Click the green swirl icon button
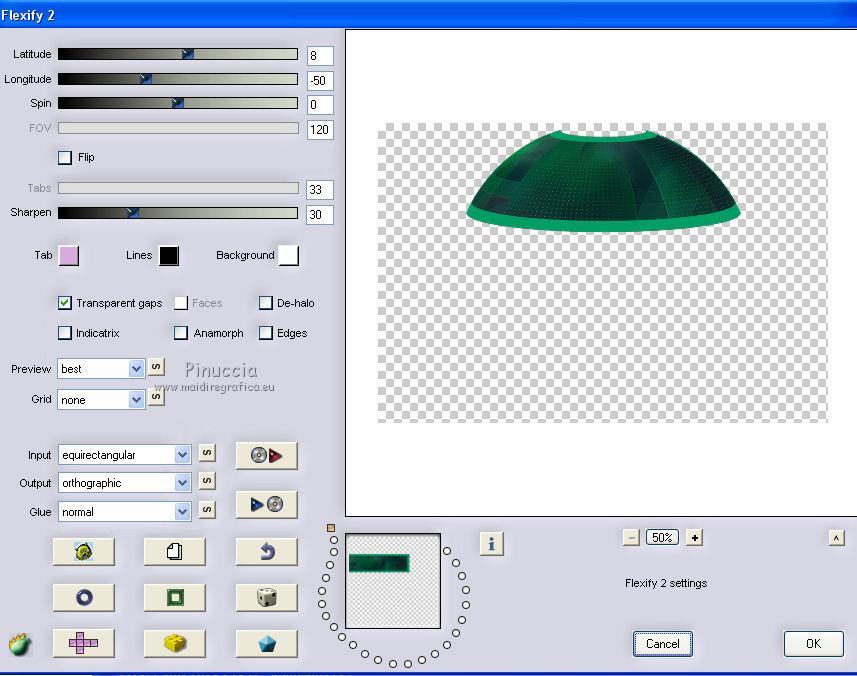 click(x=84, y=551)
